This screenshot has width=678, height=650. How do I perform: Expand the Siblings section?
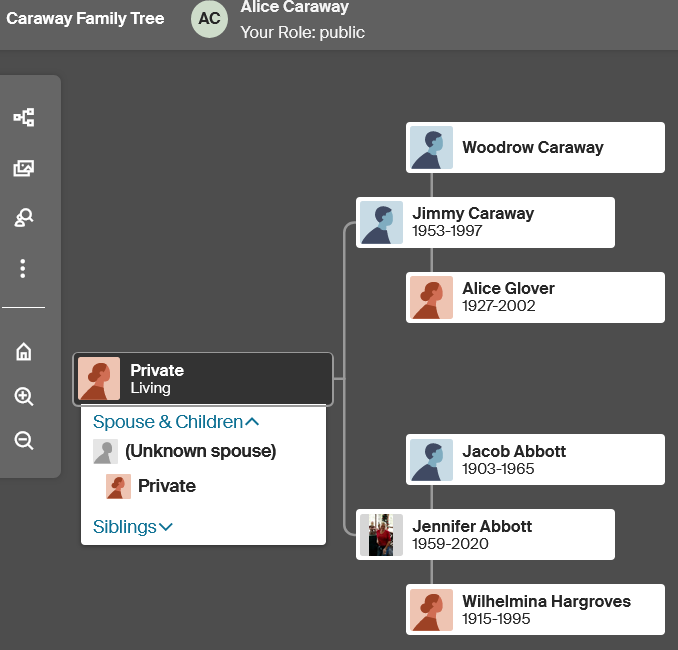[x=133, y=527]
